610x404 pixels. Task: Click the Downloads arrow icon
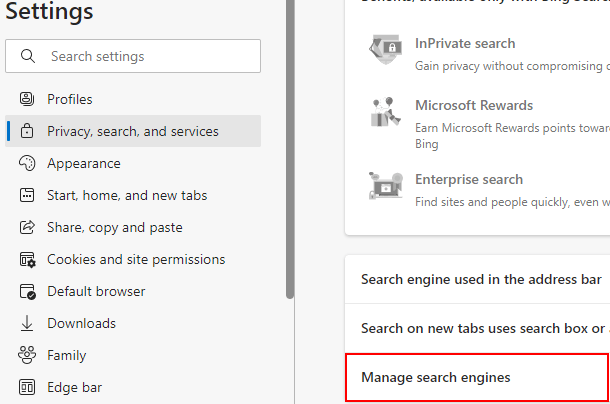[x=28, y=323]
